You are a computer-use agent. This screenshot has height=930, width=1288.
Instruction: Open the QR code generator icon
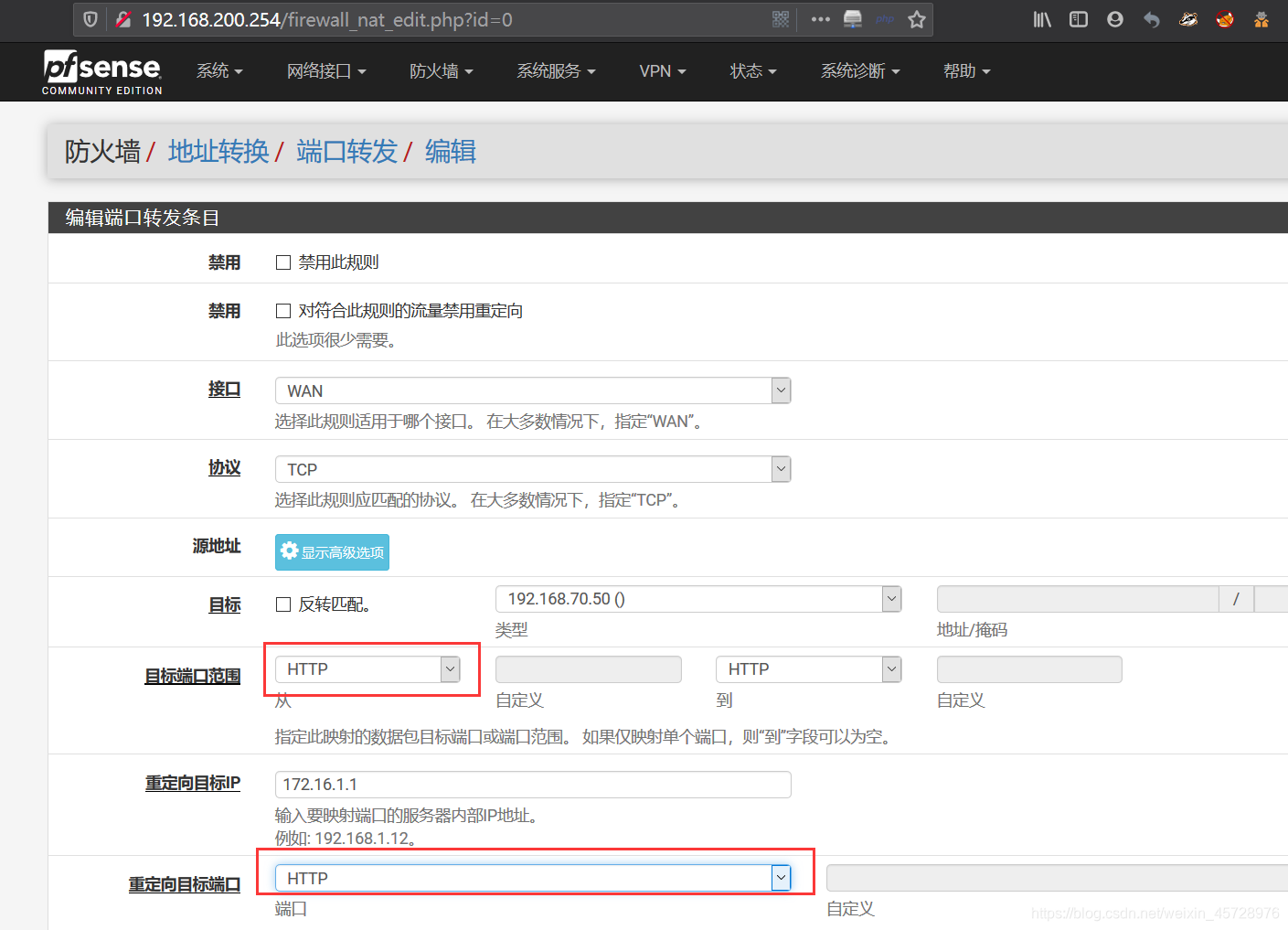pos(781,19)
